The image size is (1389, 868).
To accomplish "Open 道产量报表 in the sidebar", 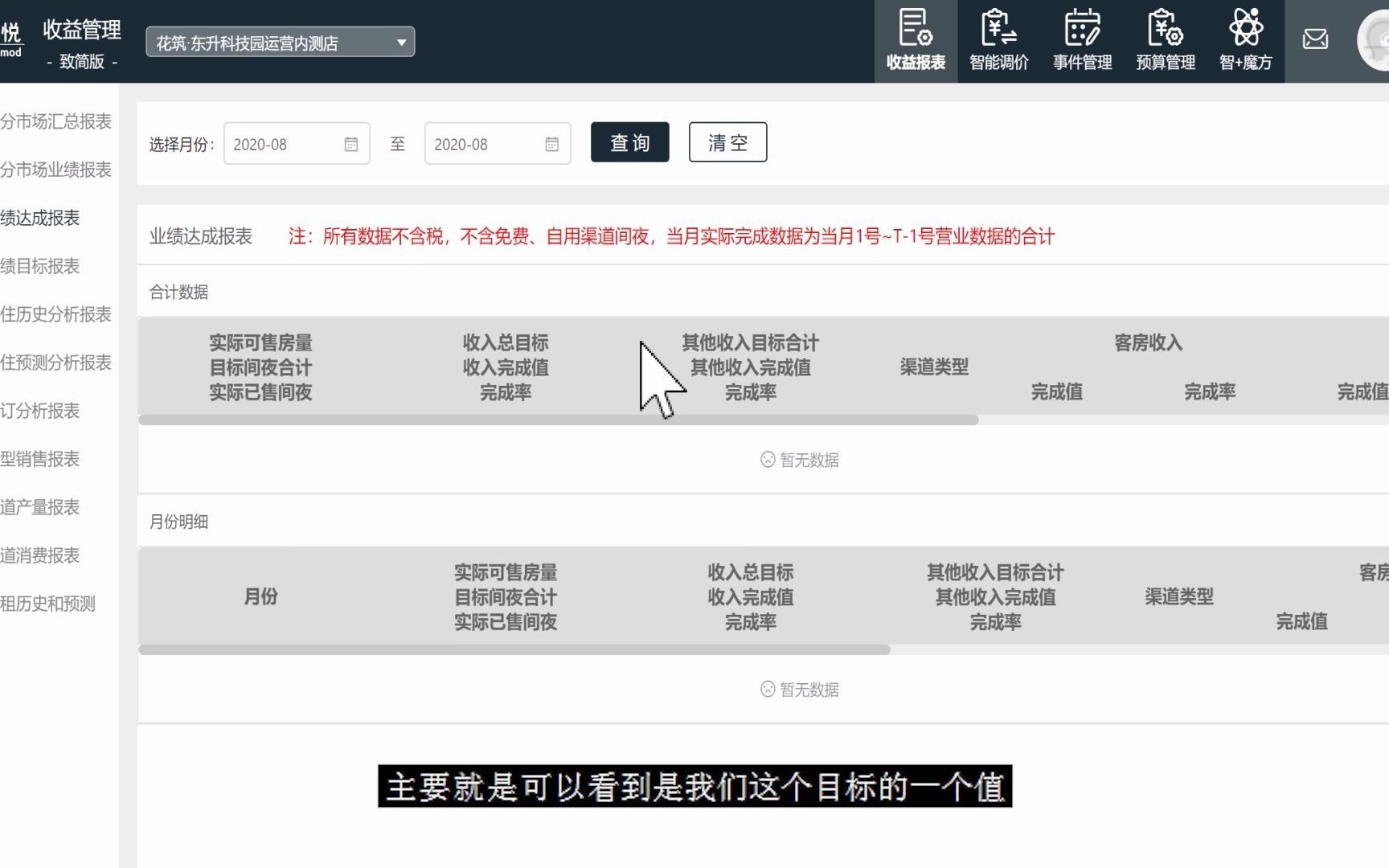I will pyautogui.click(x=39, y=507).
